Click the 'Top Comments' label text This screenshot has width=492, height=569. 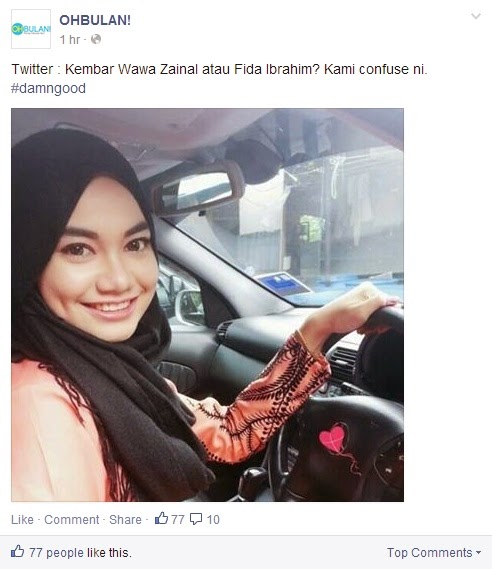430,553
